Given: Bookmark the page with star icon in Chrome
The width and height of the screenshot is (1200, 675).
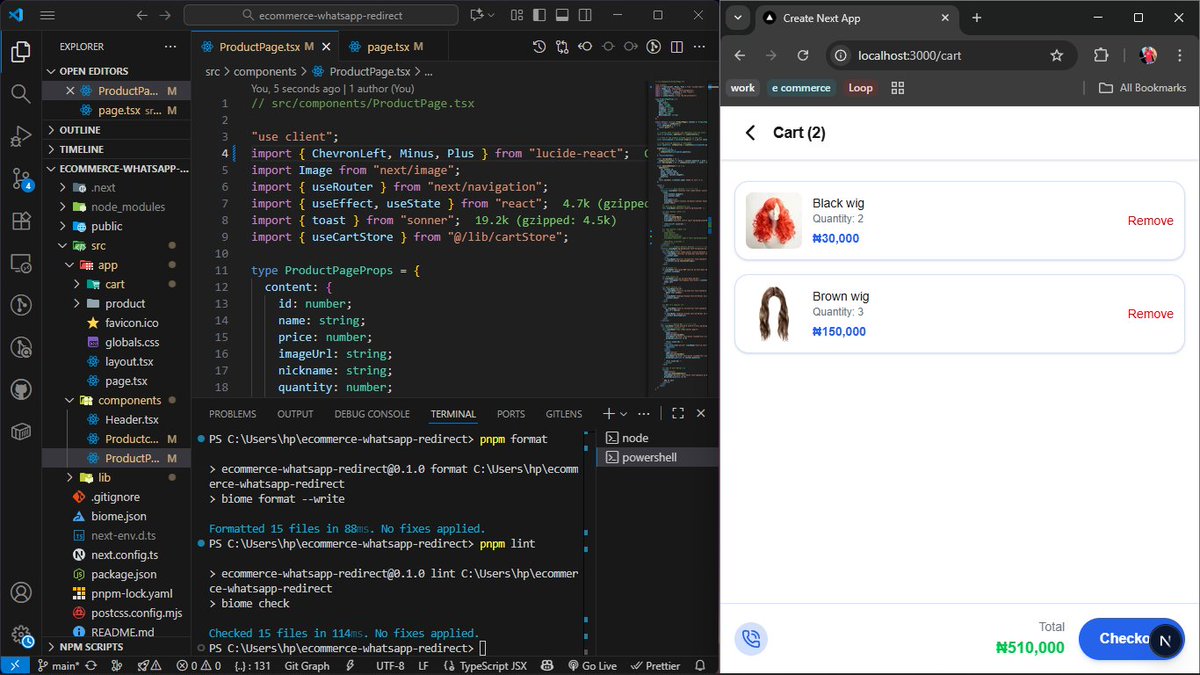Looking at the screenshot, I should pos(1056,55).
